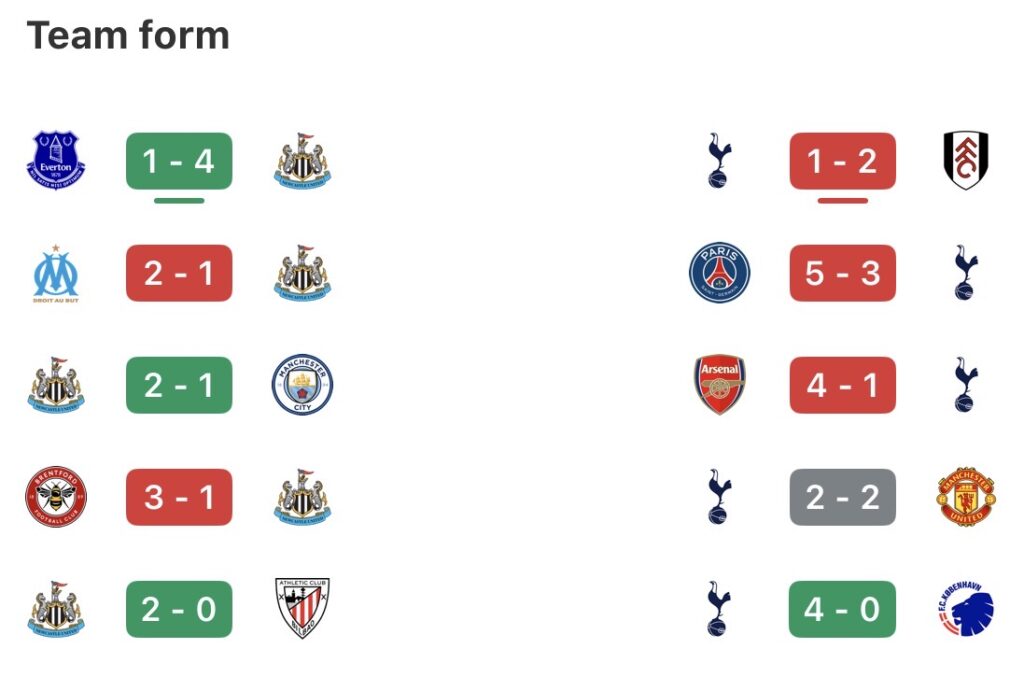Open the Manchester City crest
1024x677 pixels.
click(302, 385)
